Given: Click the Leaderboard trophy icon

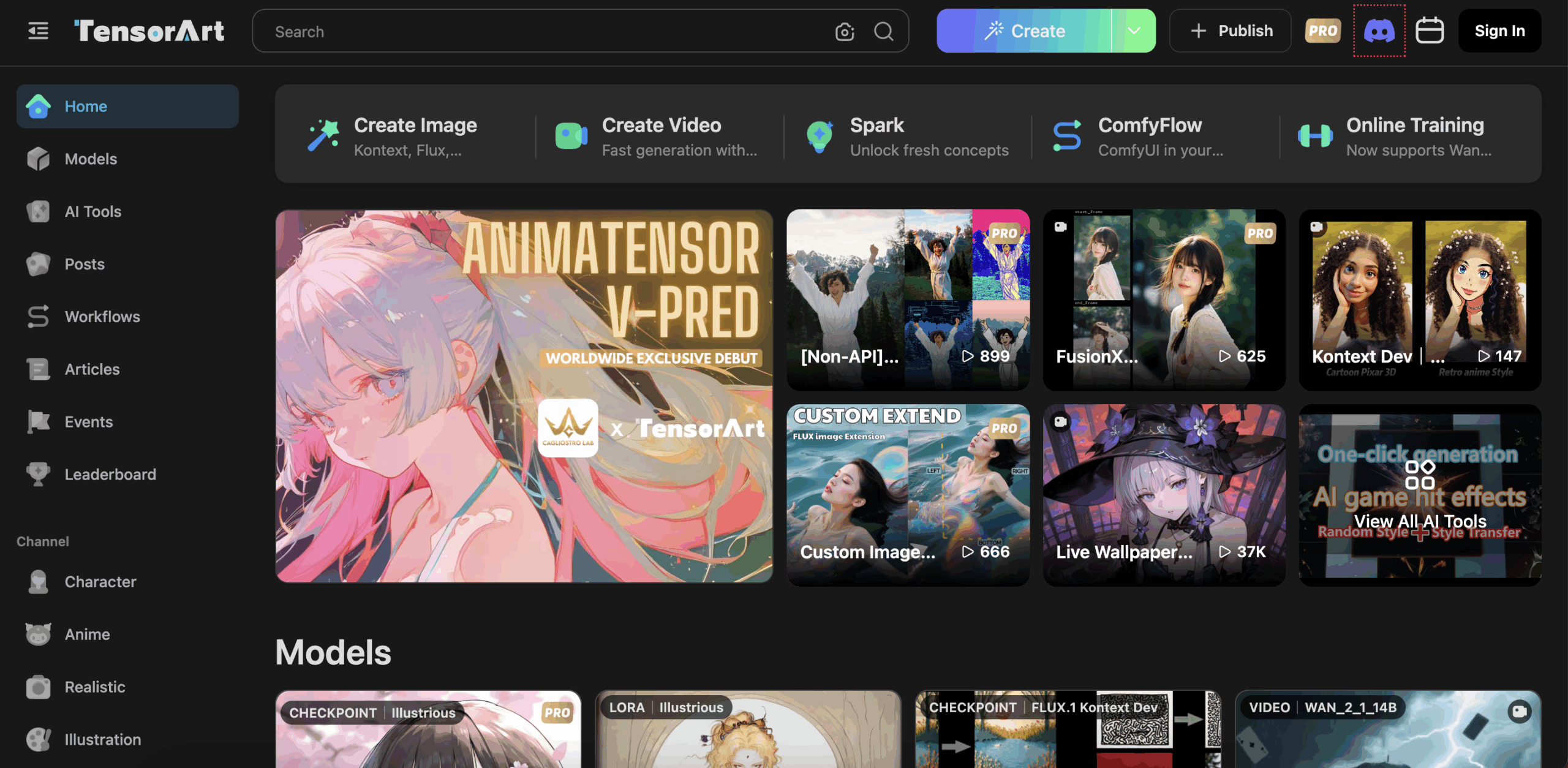Looking at the screenshot, I should click(x=38, y=474).
